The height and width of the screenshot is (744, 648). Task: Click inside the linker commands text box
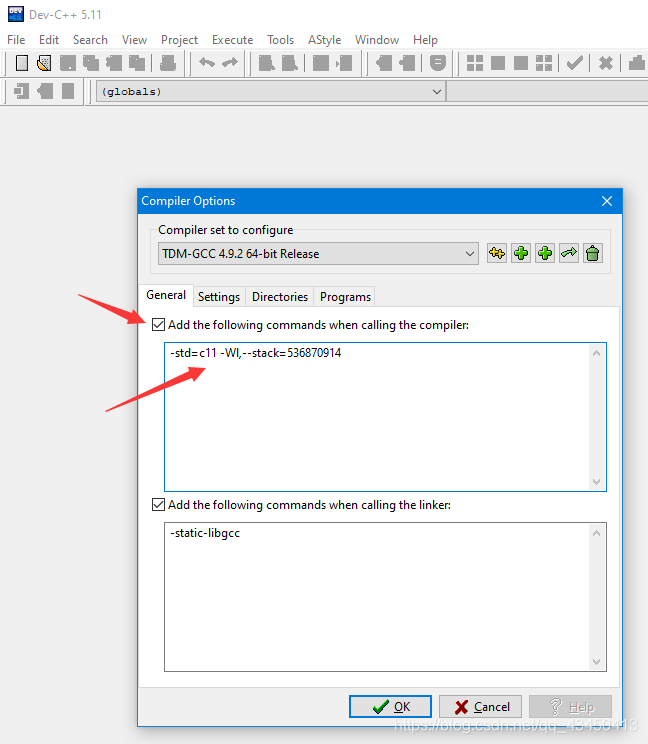[x=385, y=597]
